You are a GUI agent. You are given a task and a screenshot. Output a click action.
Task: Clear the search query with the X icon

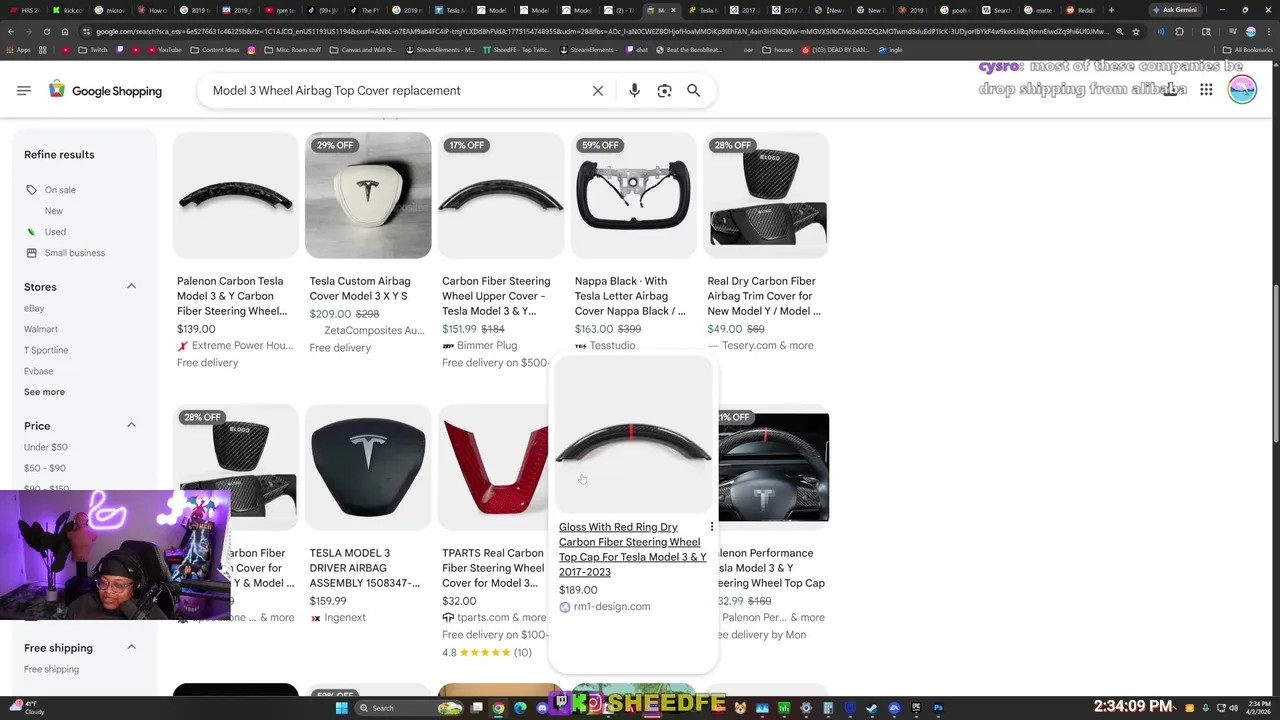click(x=598, y=90)
